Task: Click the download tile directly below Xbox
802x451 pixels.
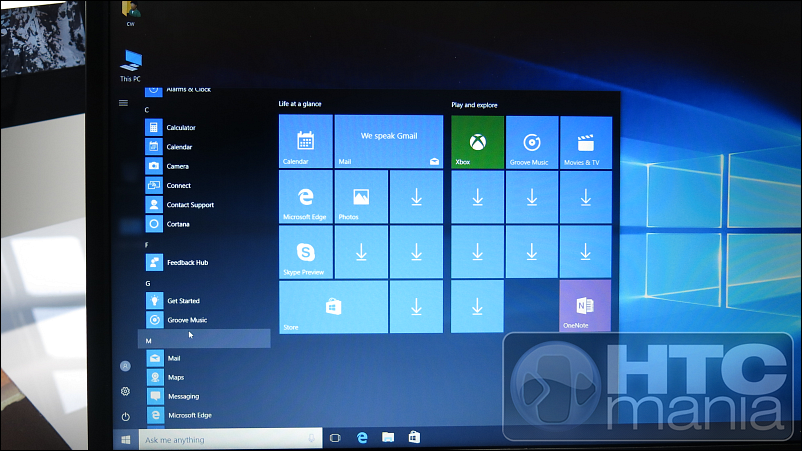Action: coord(478,197)
